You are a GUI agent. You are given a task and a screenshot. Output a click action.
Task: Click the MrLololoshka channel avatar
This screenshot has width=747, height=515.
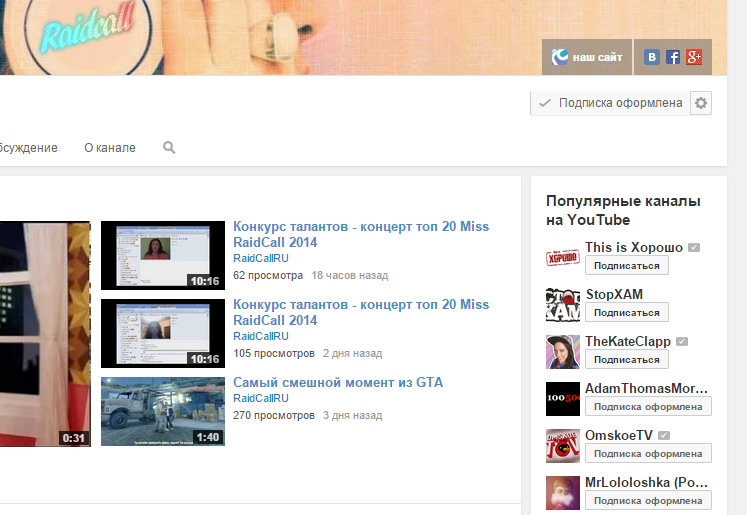coord(563,493)
